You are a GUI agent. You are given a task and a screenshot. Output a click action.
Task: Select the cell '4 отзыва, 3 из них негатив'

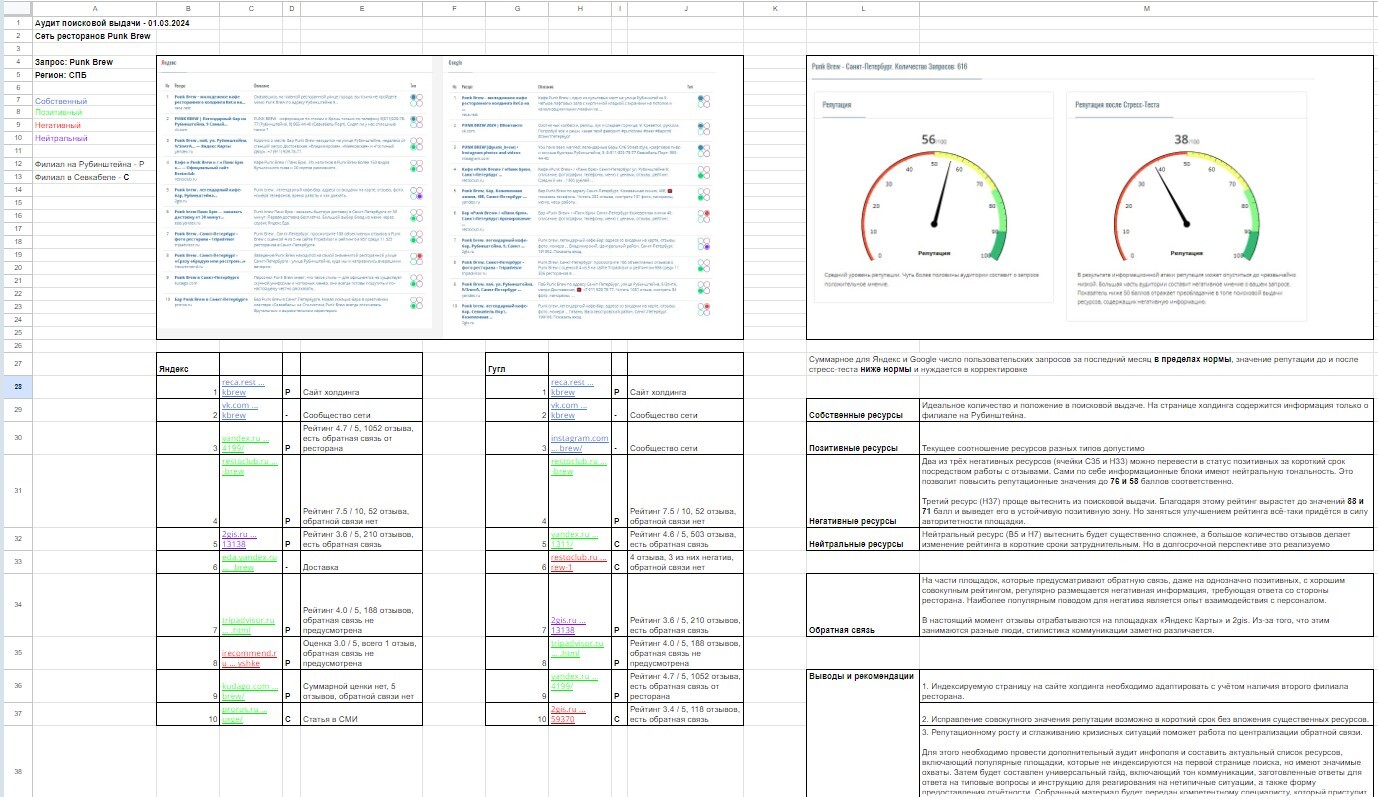(686, 562)
